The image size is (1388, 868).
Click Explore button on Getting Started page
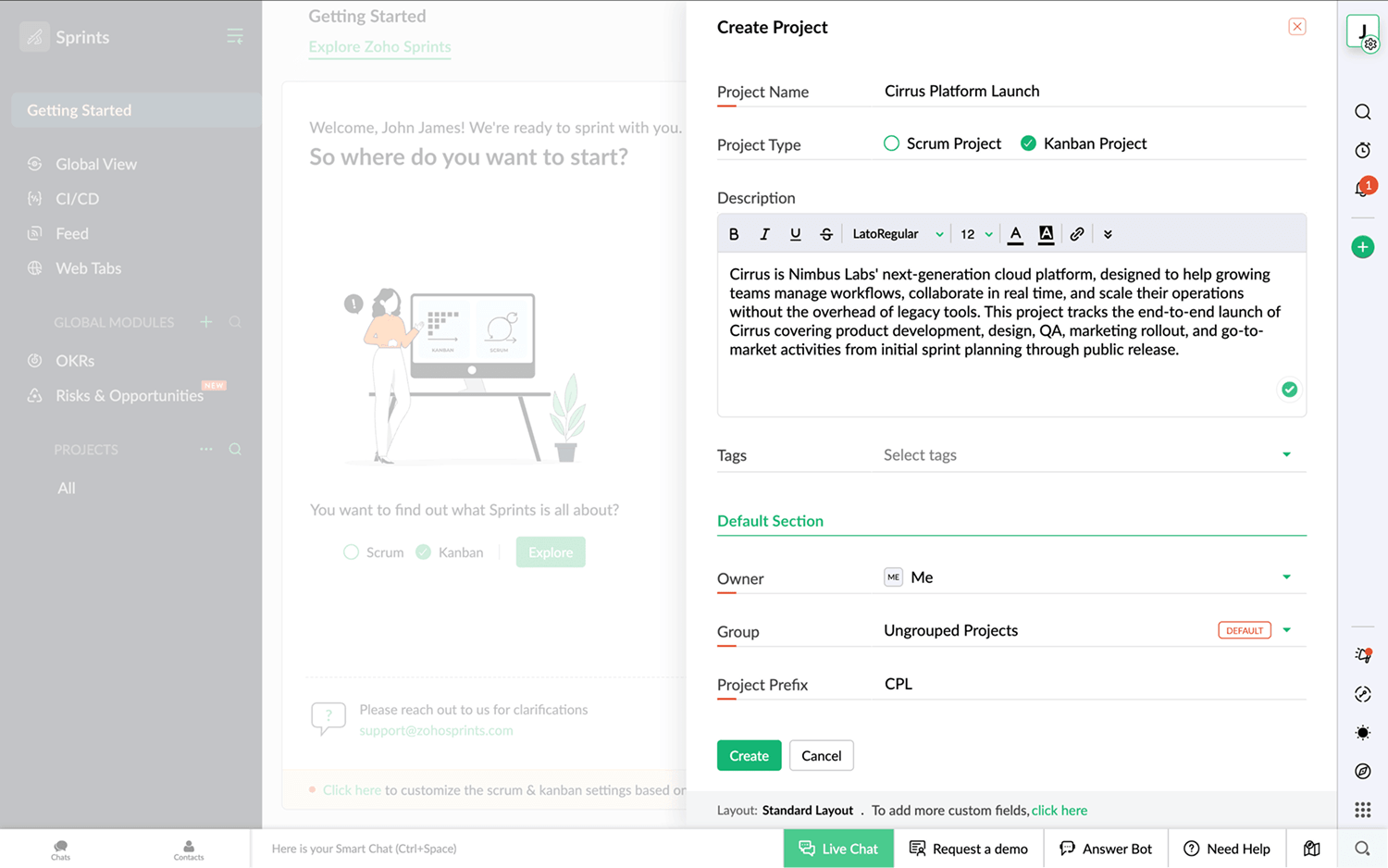coord(551,552)
